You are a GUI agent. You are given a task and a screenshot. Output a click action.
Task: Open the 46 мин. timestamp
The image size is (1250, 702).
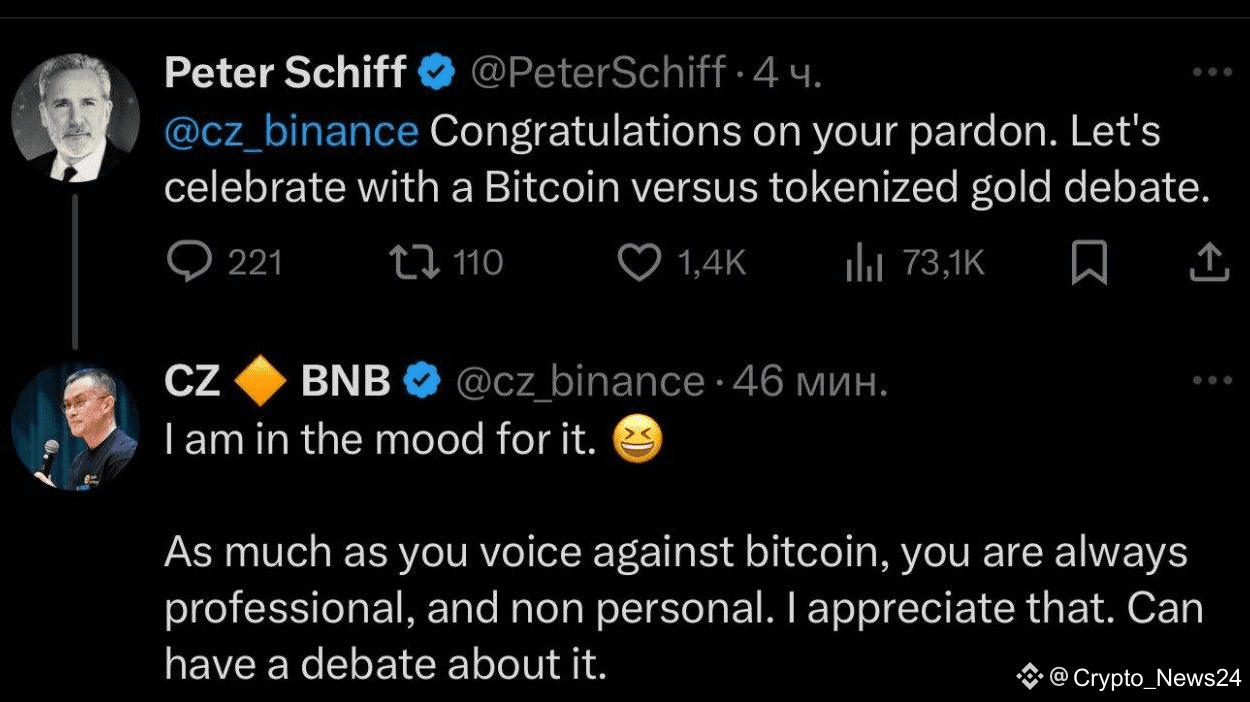coord(810,381)
